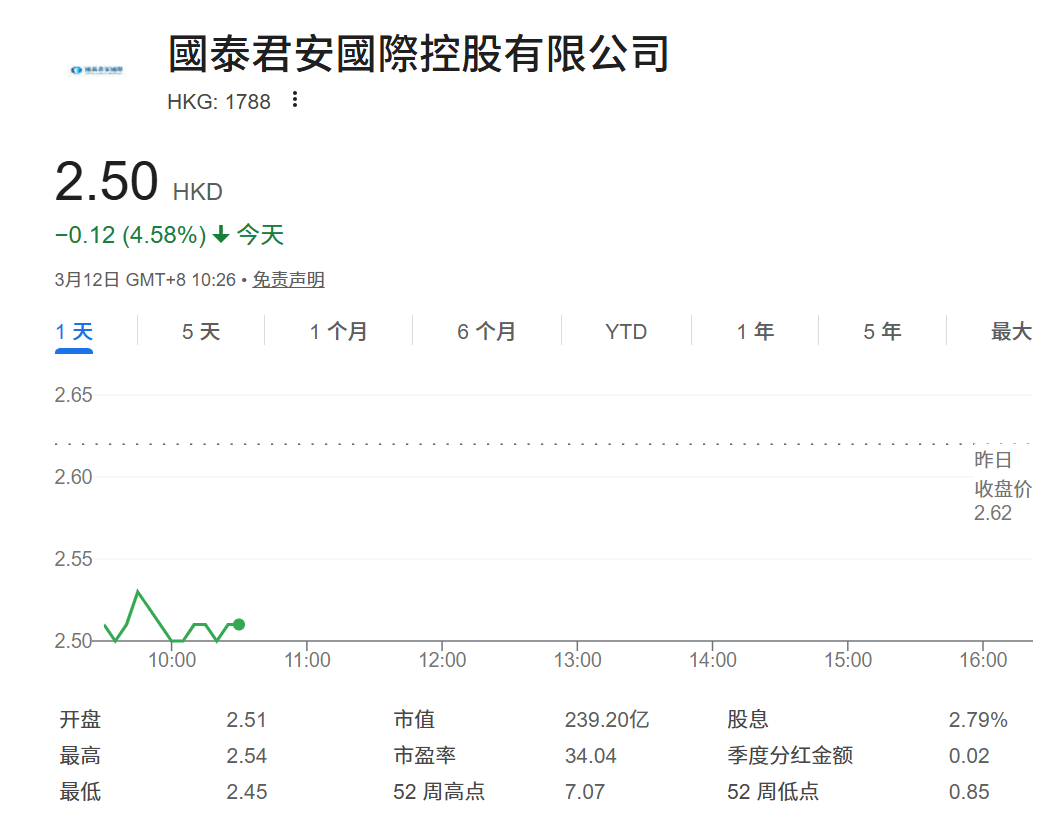Viewport: 1050px width, 839px height.
Task: Click the 2.55 price axis label
Action: tap(74, 559)
